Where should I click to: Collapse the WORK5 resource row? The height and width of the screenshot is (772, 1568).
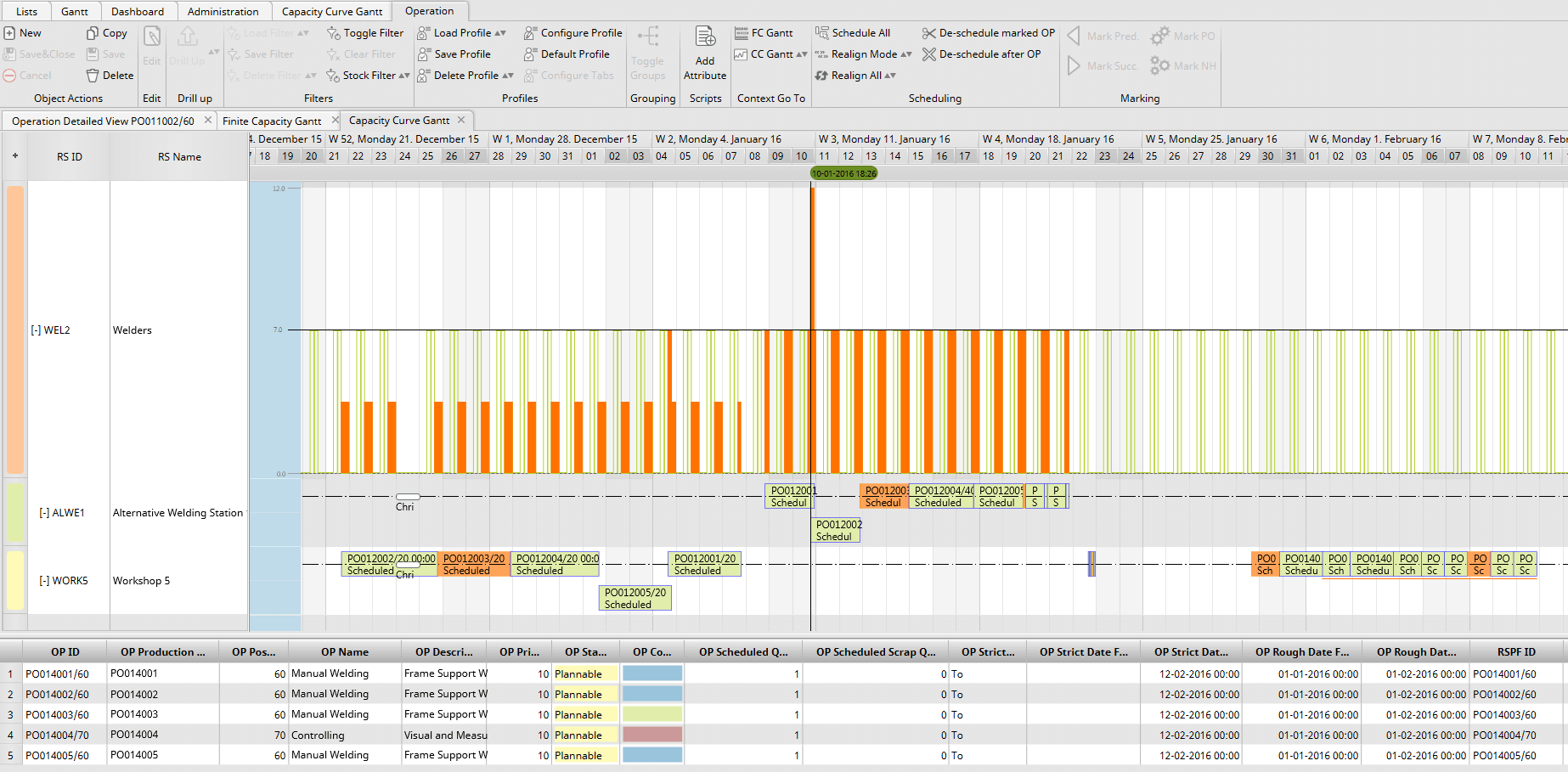(x=44, y=581)
